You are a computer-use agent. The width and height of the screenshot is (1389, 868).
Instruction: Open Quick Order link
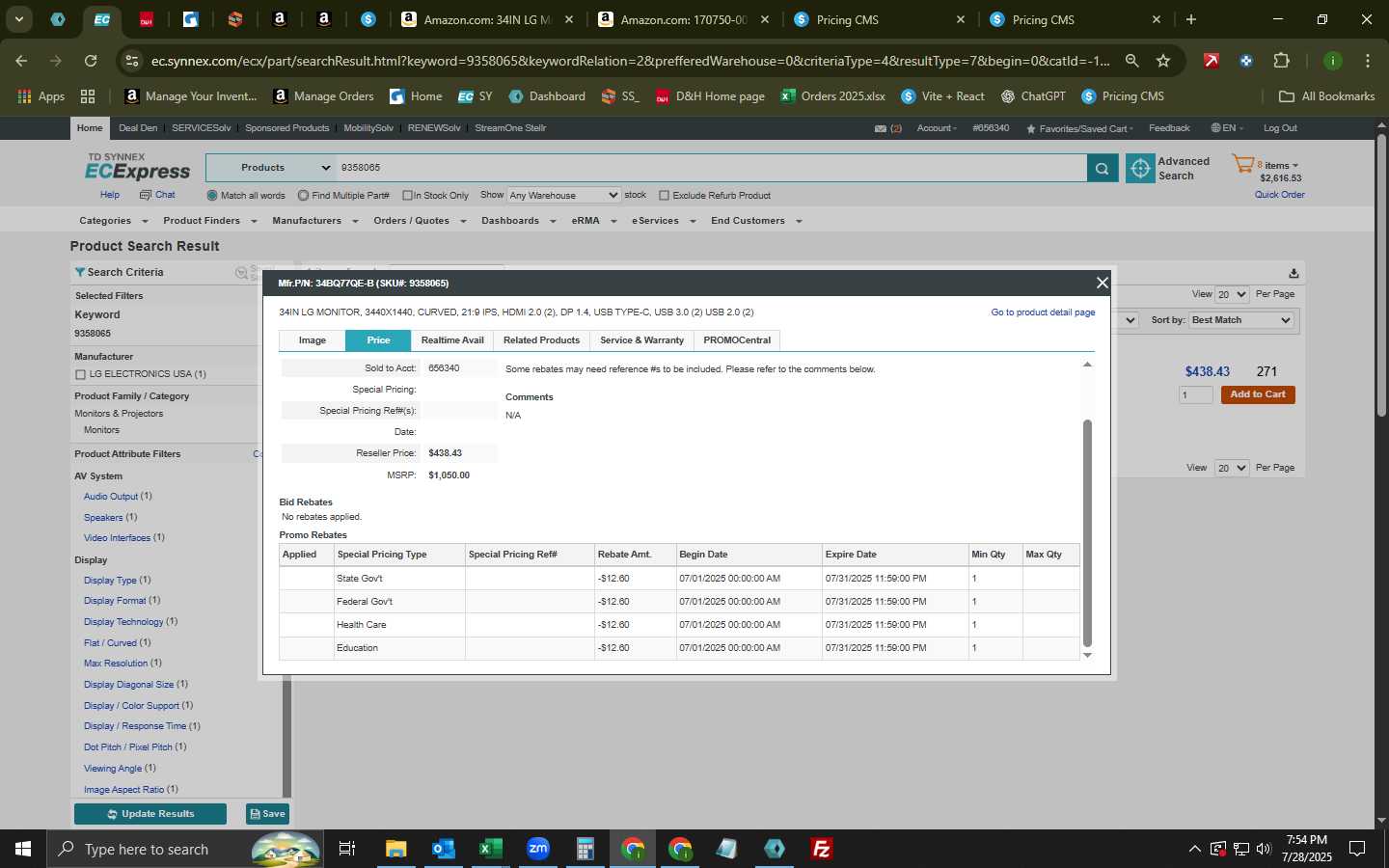1279,195
